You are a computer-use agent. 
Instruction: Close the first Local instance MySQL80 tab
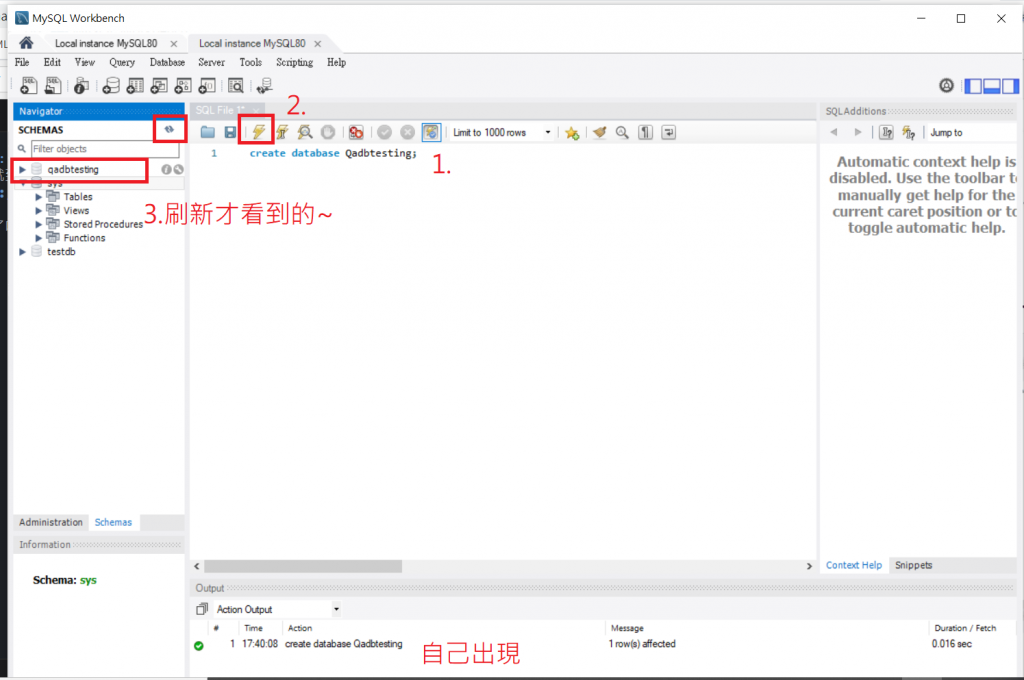tap(174, 44)
